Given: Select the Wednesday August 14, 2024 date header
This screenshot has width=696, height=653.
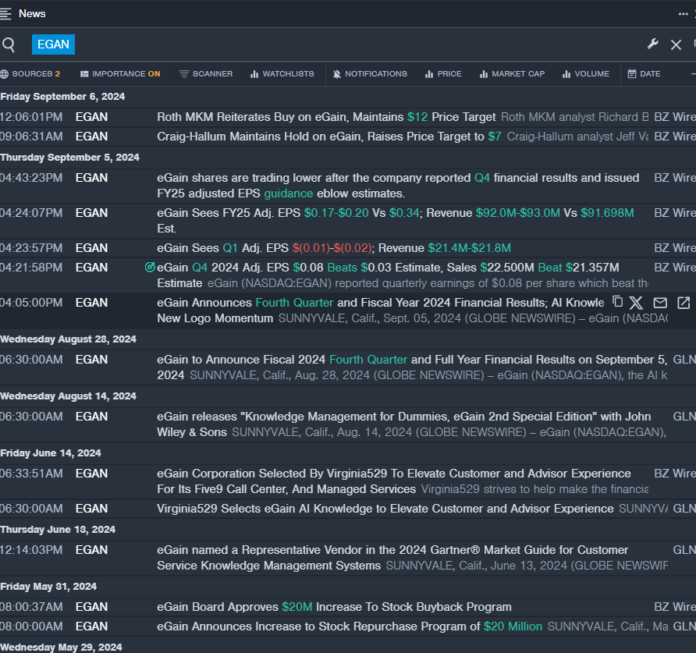Looking at the screenshot, I should (68, 396).
